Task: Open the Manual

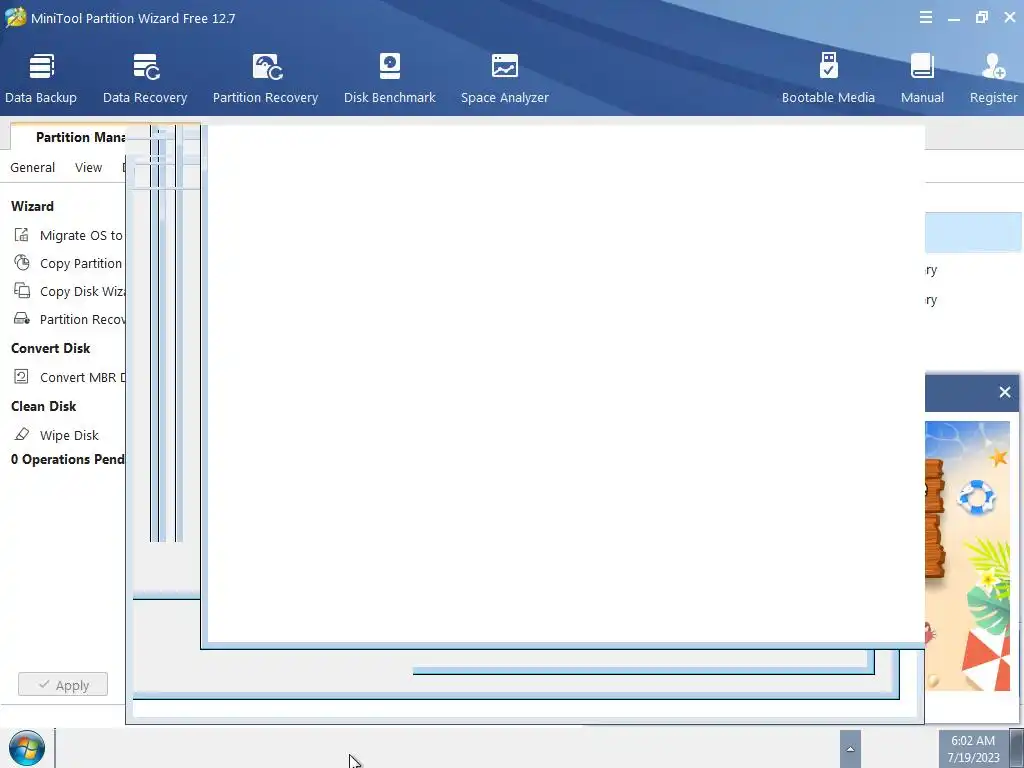Action: [x=922, y=78]
